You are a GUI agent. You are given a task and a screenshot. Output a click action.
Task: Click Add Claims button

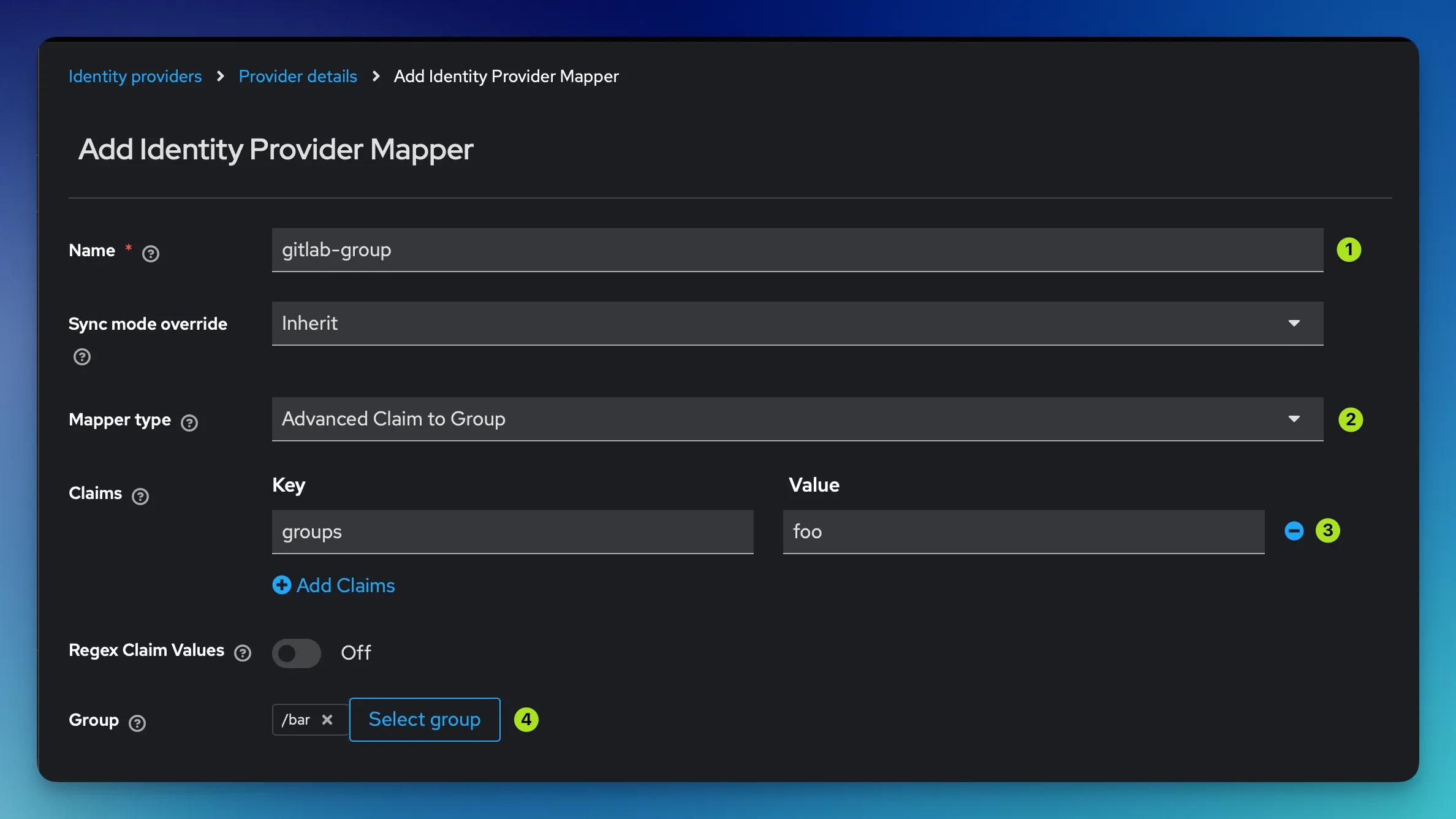pyautogui.click(x=334, y=585)
